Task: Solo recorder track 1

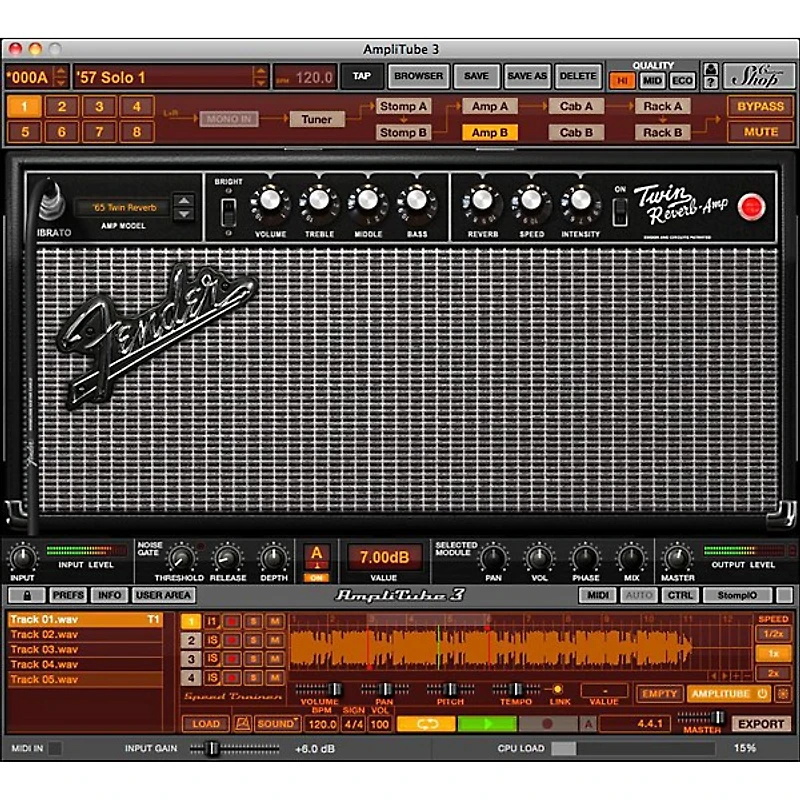Action: point(253,621)
